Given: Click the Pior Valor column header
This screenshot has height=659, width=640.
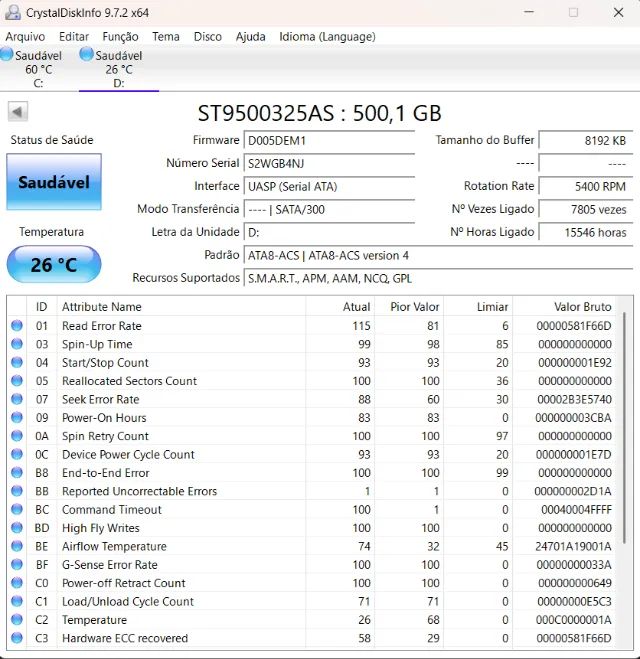Looking at the screenshot, I should coord(409,307).
